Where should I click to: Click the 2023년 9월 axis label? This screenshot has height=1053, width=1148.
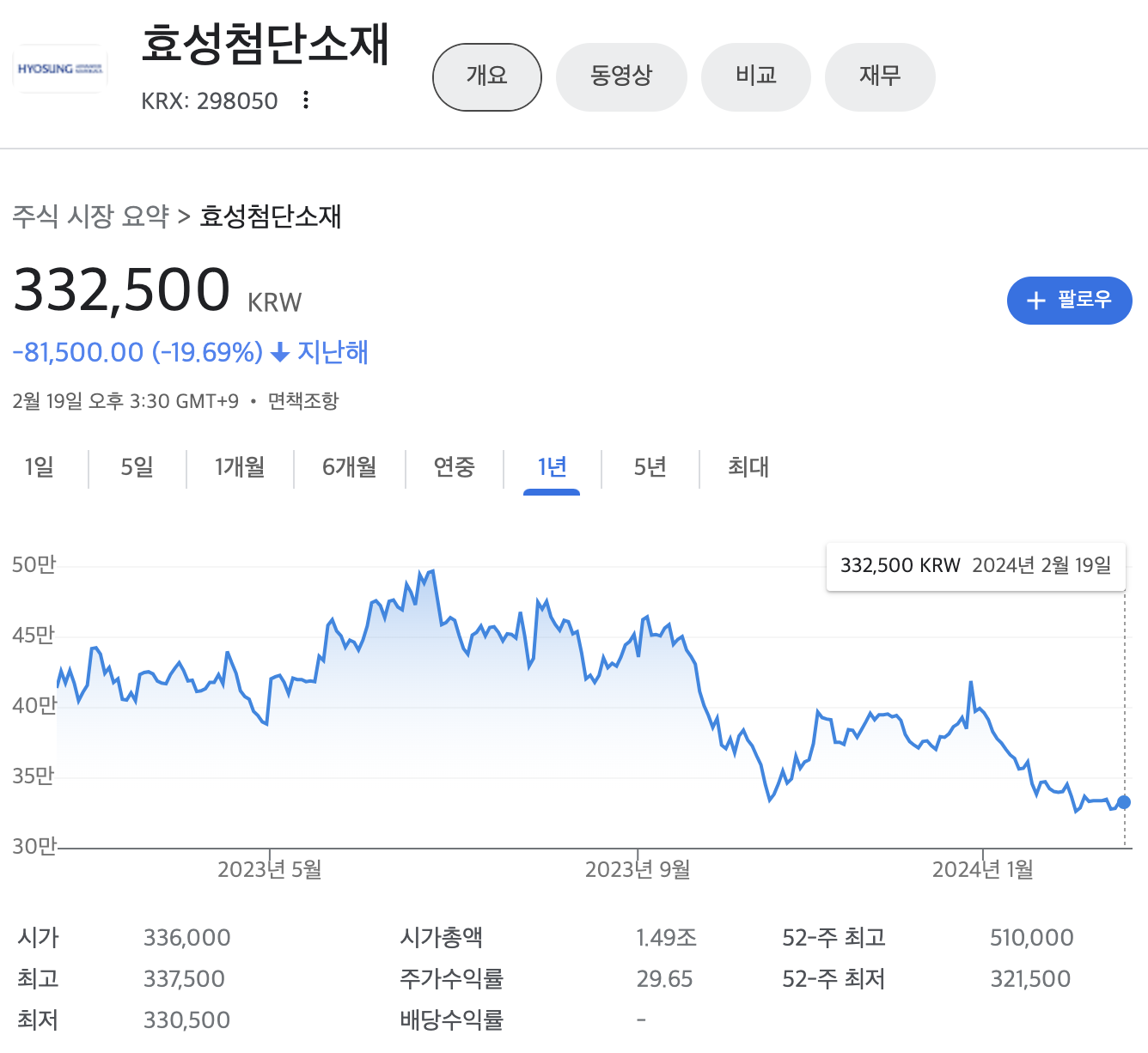click(638, 870)
